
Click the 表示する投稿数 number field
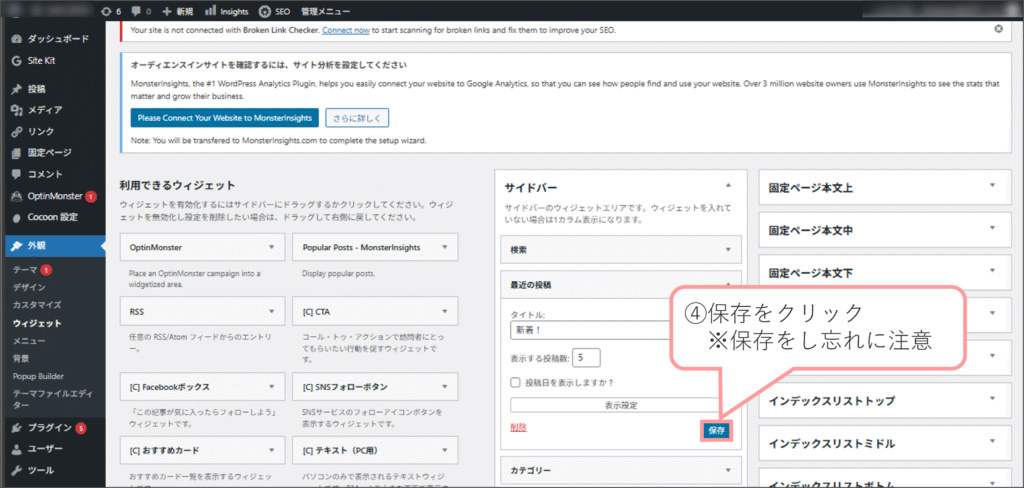(585, 357)
